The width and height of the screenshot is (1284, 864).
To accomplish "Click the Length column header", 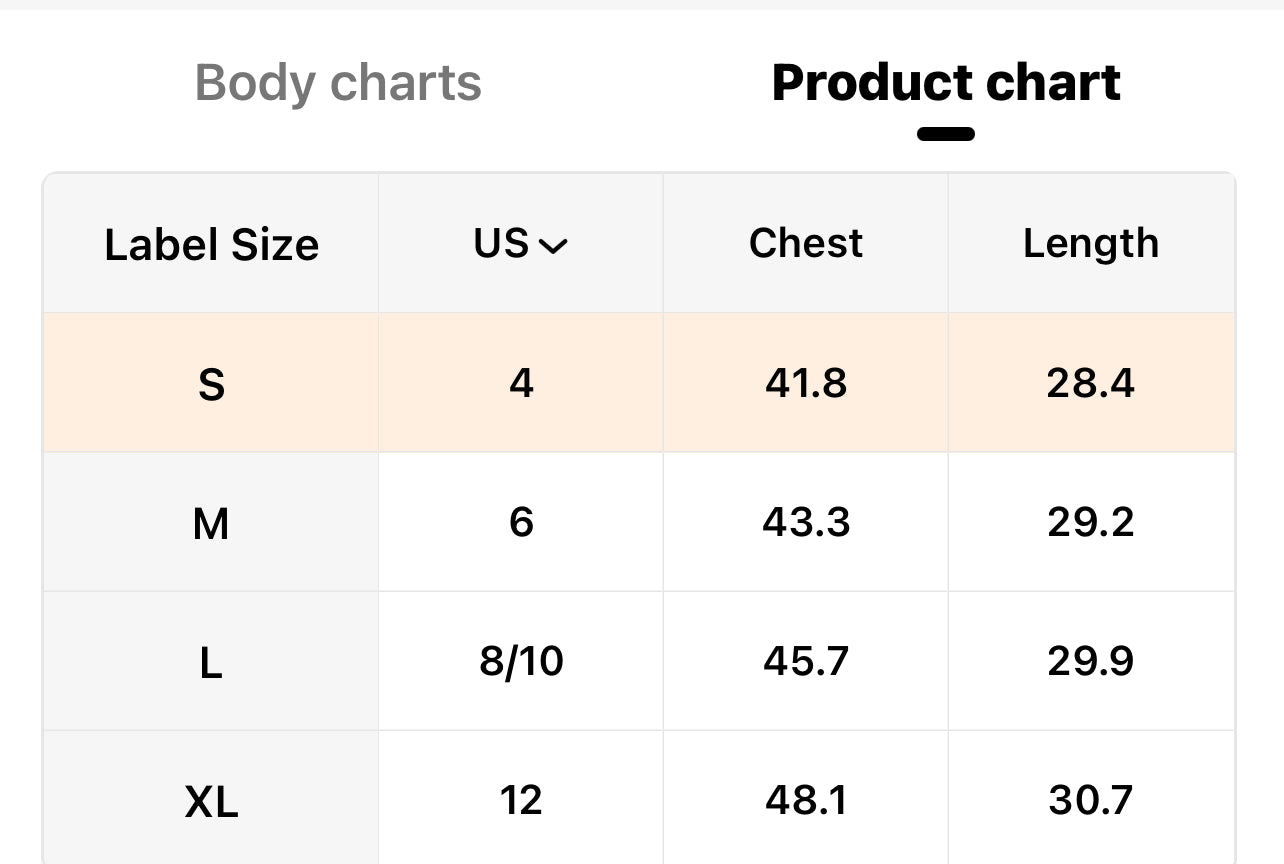I will 1090,244.
